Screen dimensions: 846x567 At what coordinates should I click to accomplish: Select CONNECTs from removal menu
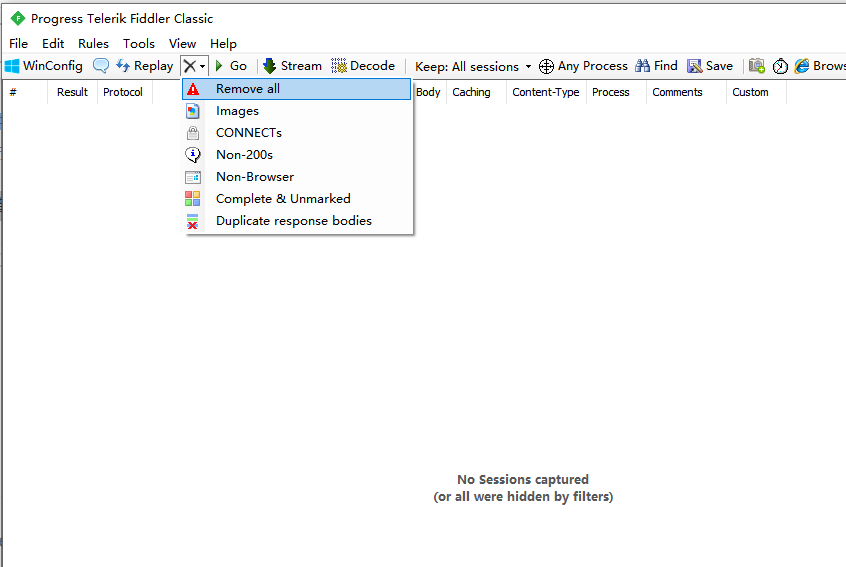tap(297, 133)
